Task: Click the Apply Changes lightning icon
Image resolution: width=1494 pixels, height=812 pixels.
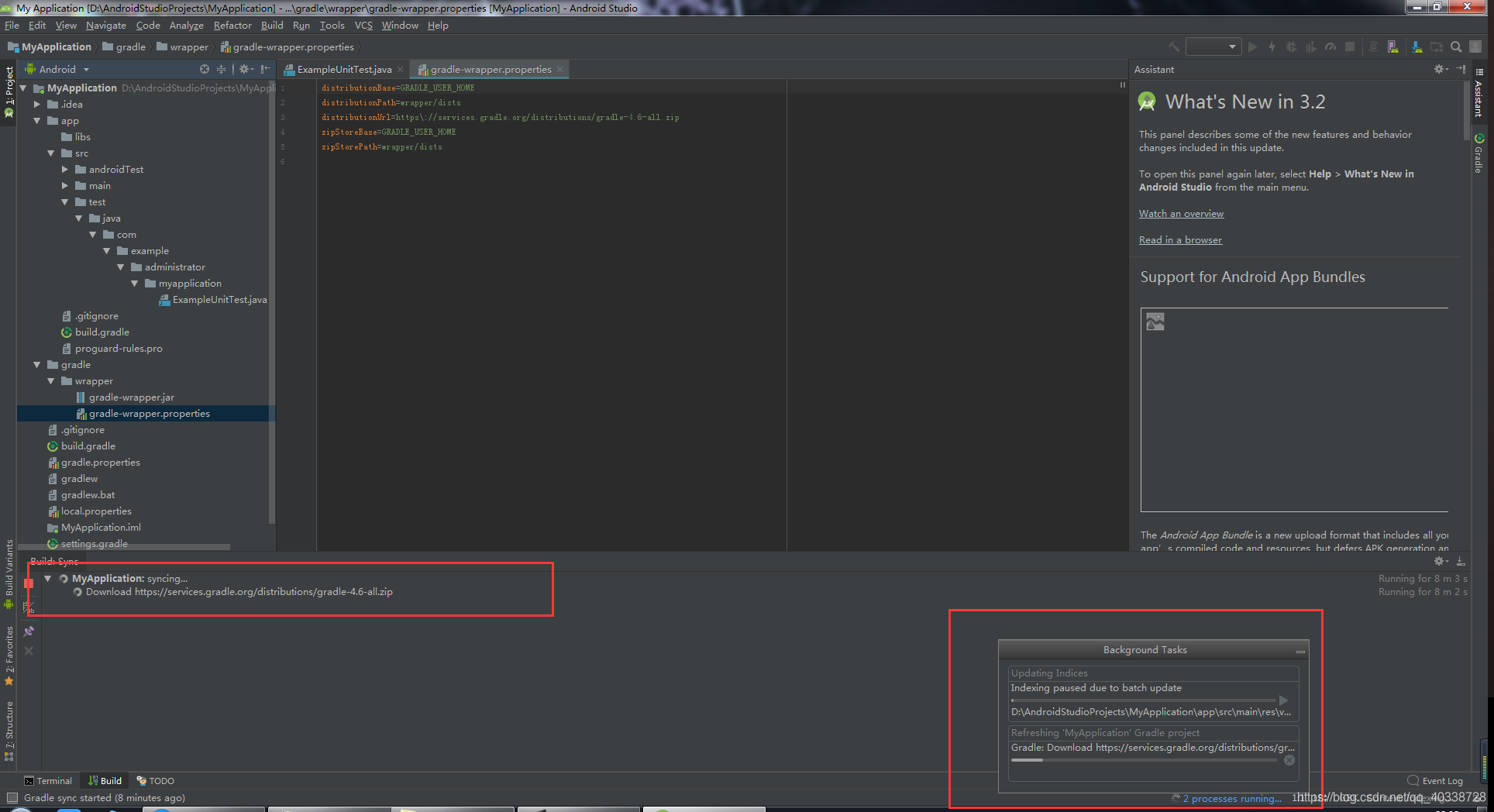Action: (x=1272, y=47)
